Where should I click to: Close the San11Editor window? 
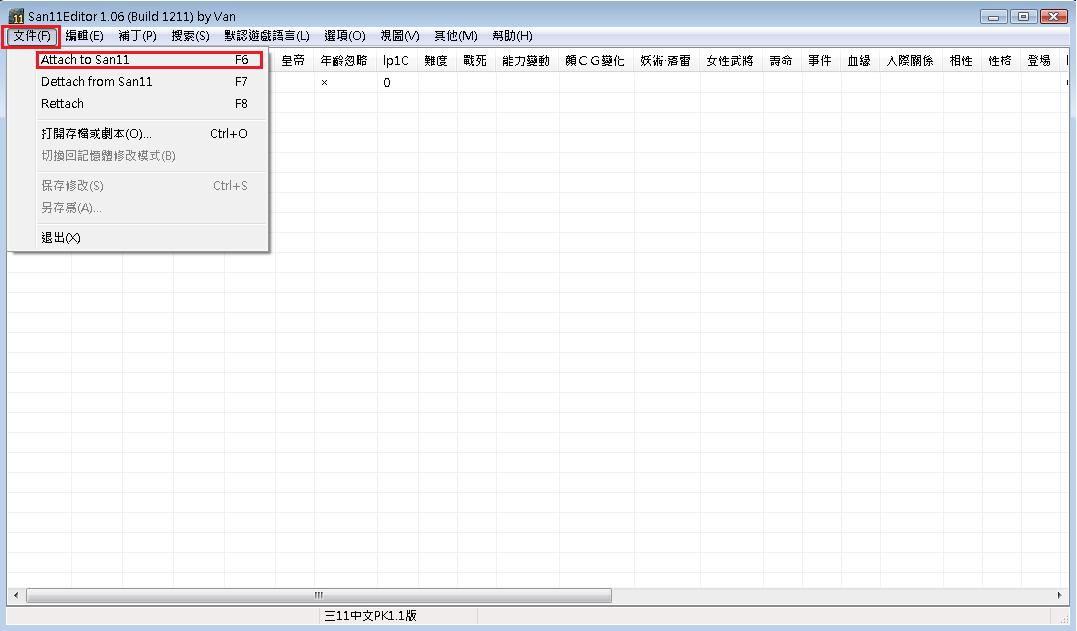click(x=1054, y=16)
